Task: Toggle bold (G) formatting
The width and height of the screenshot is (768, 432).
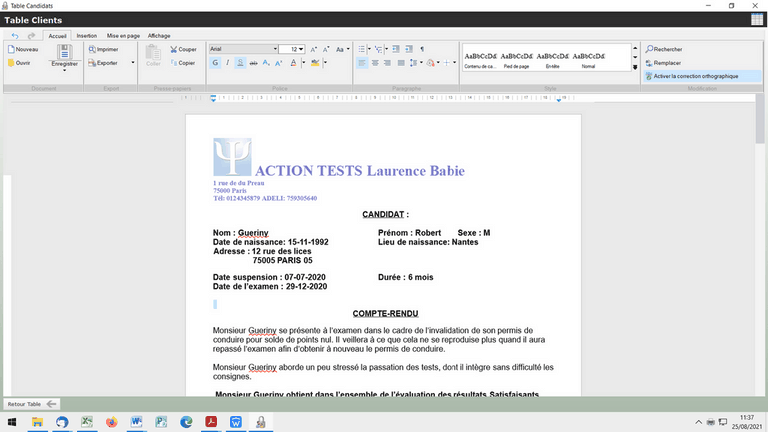Action: click(x=215, y=63)
